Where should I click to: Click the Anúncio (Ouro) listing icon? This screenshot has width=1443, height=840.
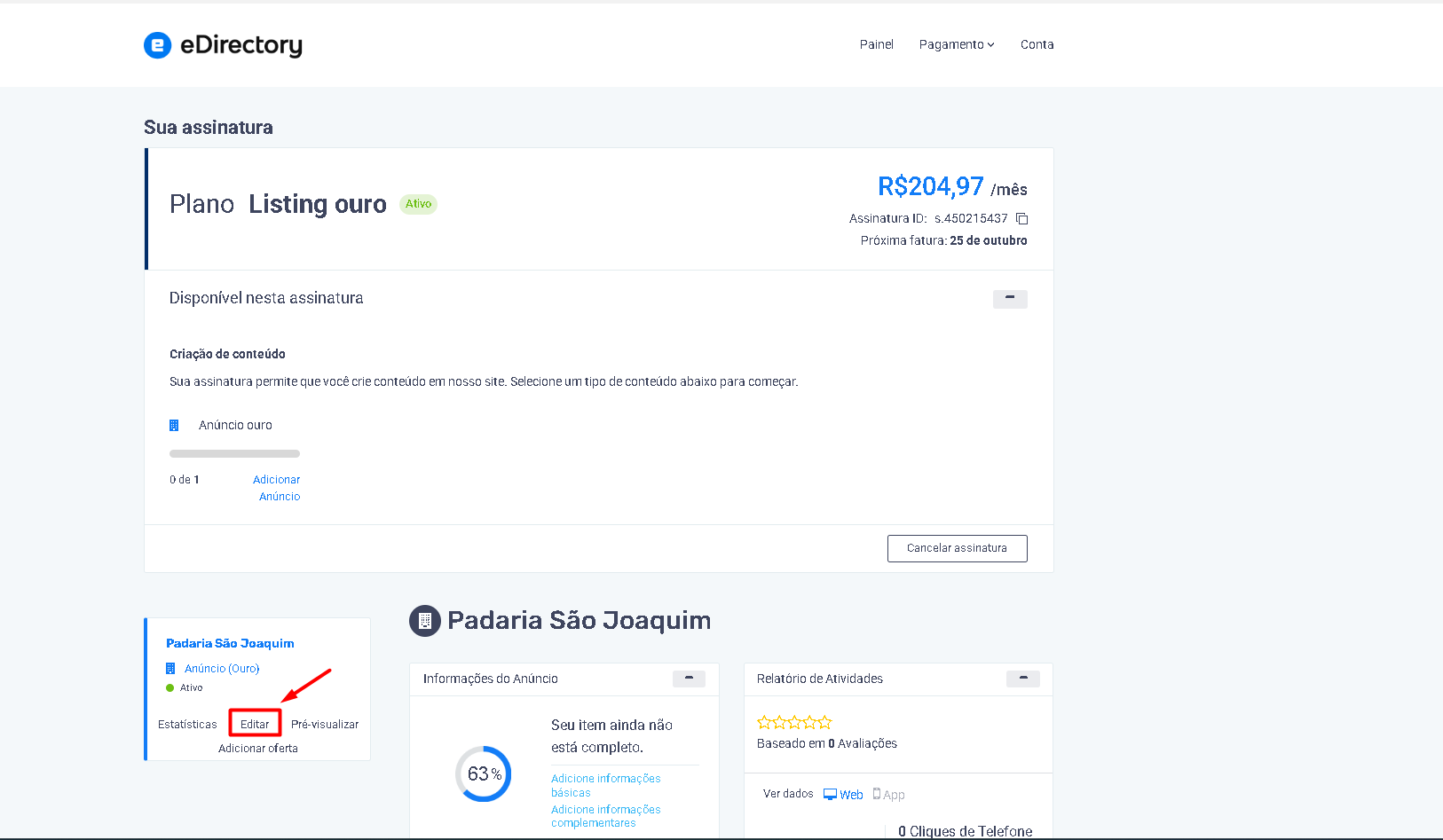170,669
